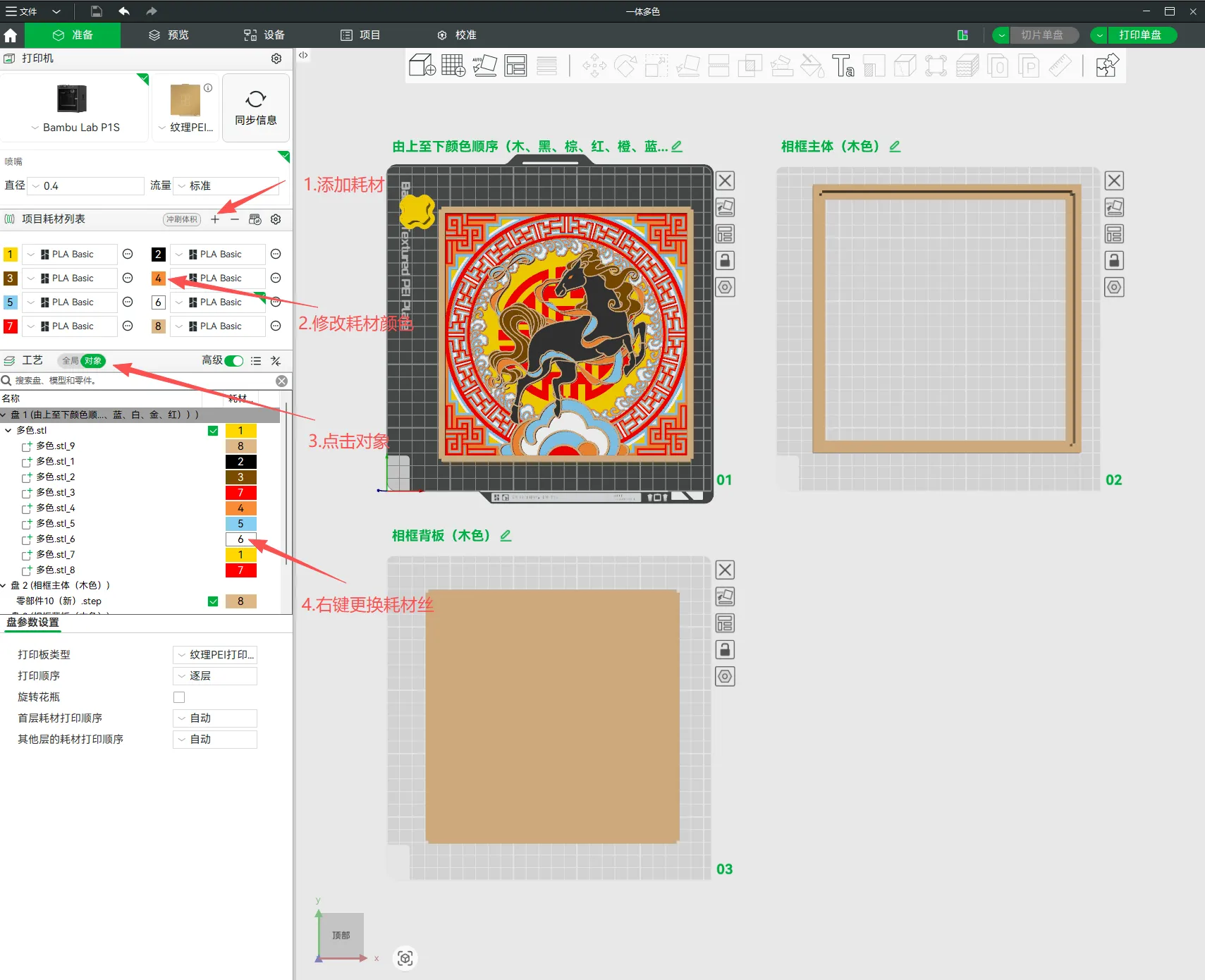Open assembly view puzzle icon
Screen dimensions: 1205x980
(x=1107, y=66)
